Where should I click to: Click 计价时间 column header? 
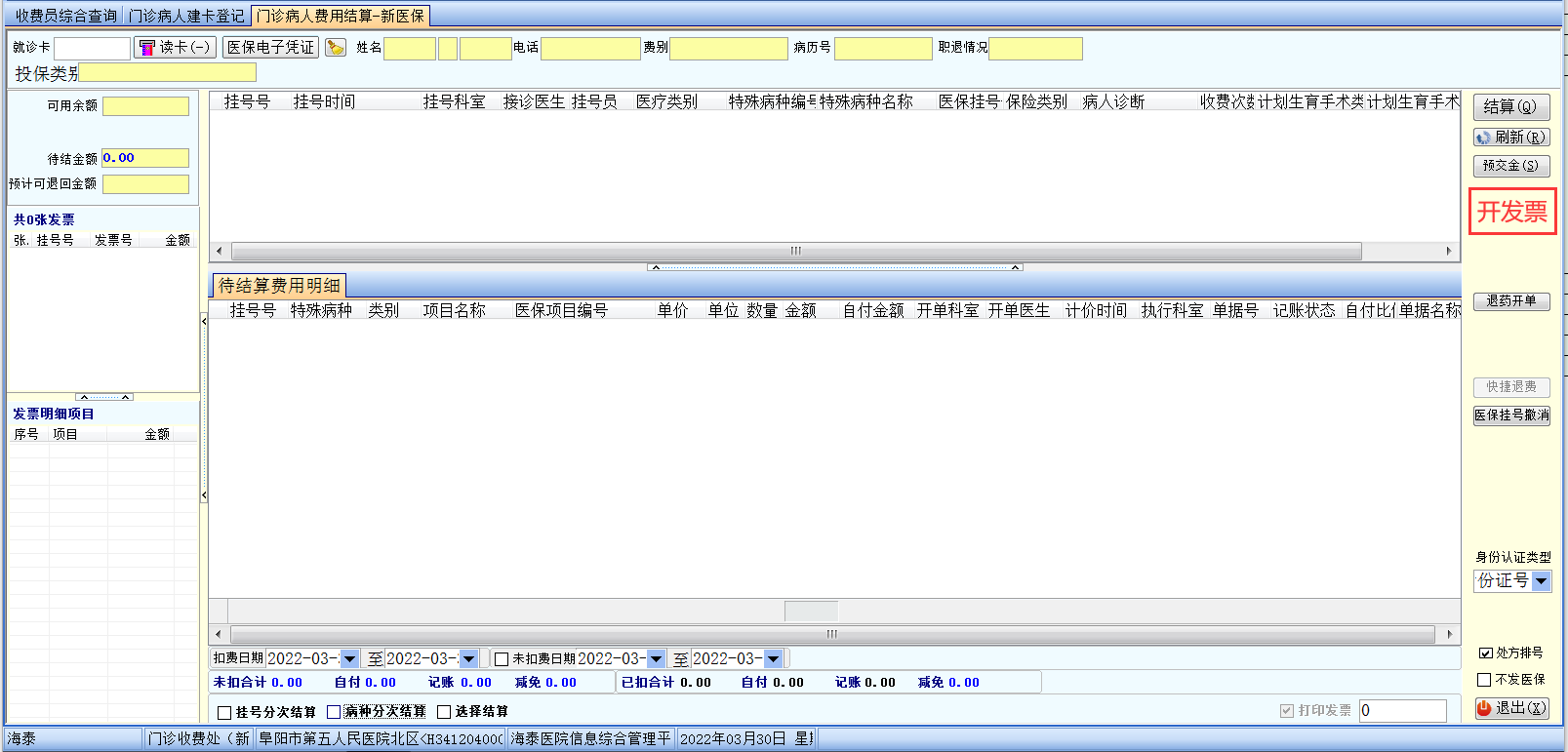(1096, 310)
